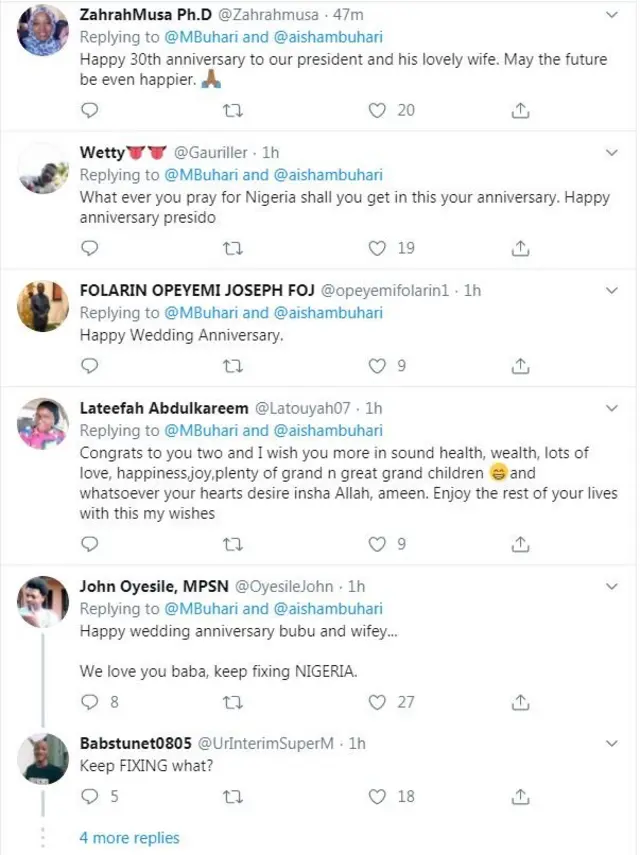Retweet Babstunet0805's reply
The image size is (640, 855).
click(x=232, y=798)
